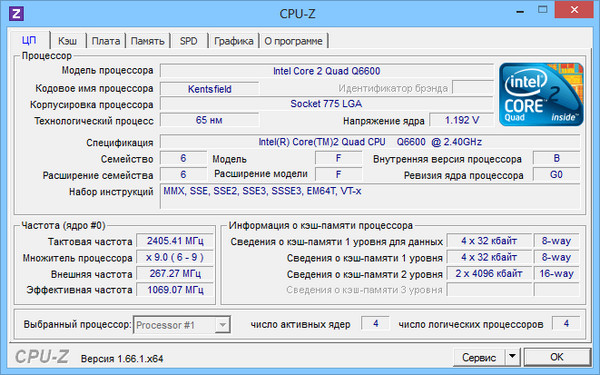Open the Кэш tab

67,41
